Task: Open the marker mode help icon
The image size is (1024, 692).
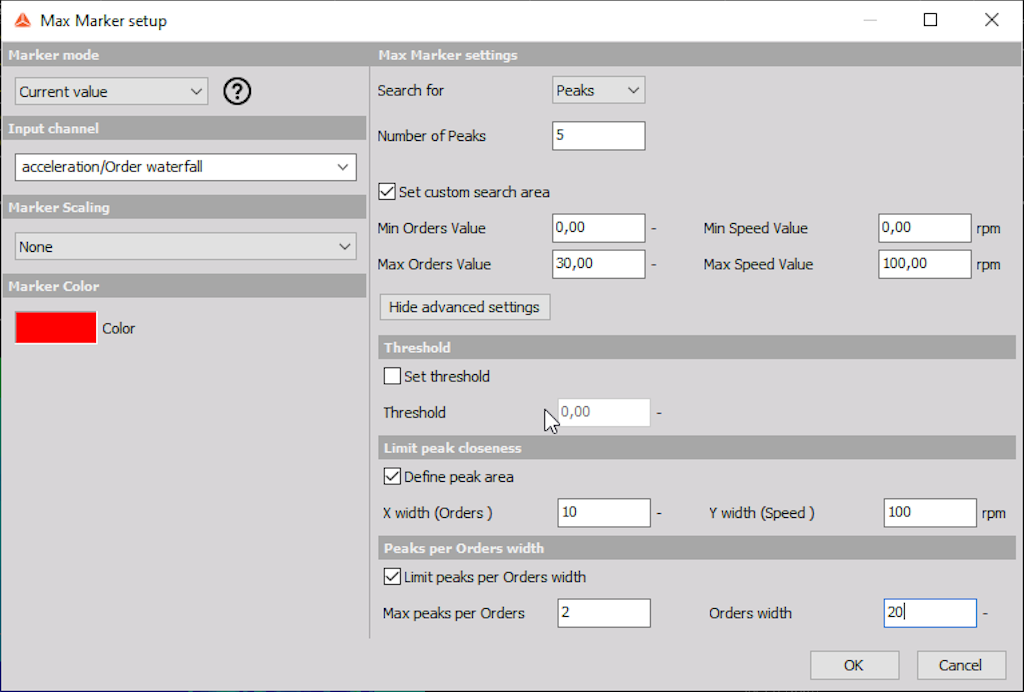Action: pos(237,91)
